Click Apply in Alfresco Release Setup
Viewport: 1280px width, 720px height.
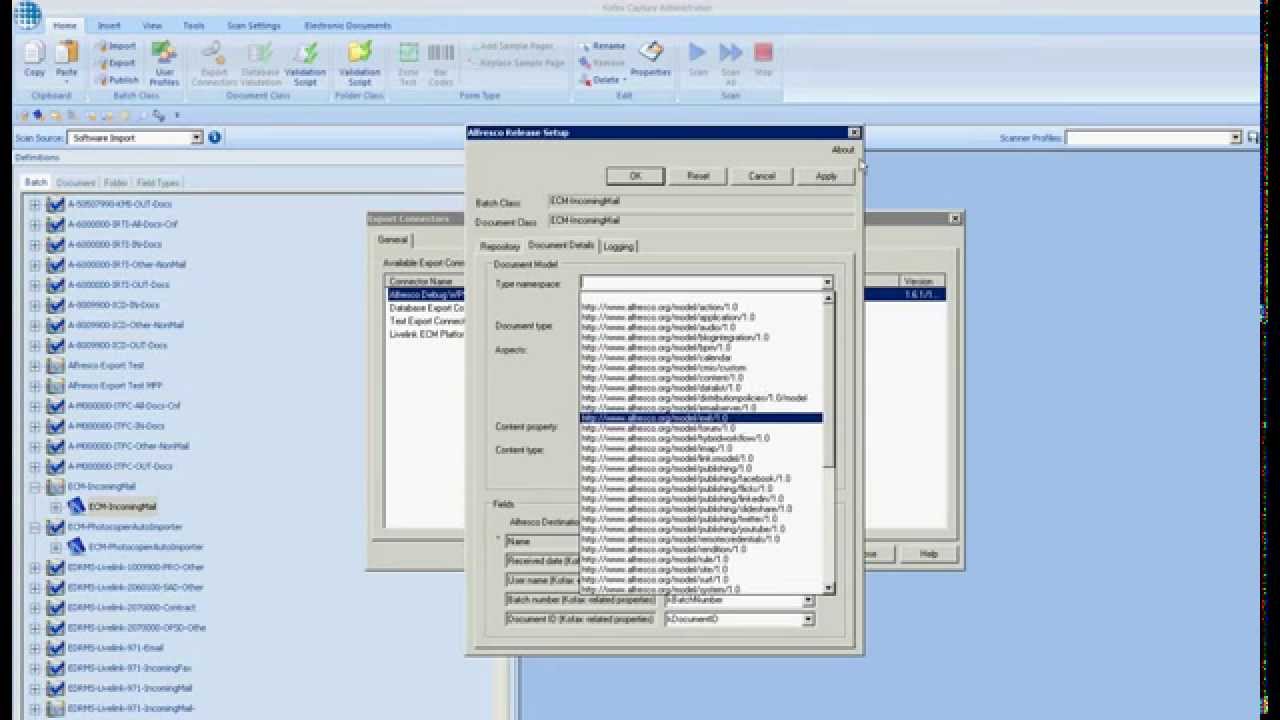click(x=826, y=176)
